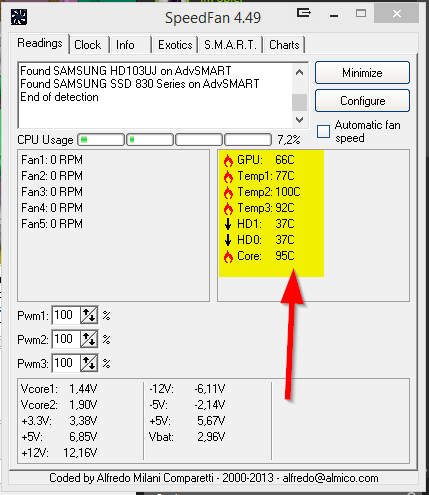Viewport: 429px width, 495px height.
Task: Click the flame icon next to GPU
Action: click(228, 160)
